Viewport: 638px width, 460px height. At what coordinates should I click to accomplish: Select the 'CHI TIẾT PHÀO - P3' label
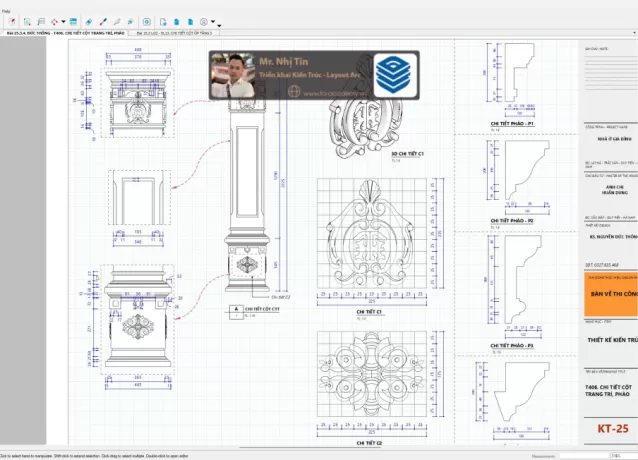tap(512, 346)
